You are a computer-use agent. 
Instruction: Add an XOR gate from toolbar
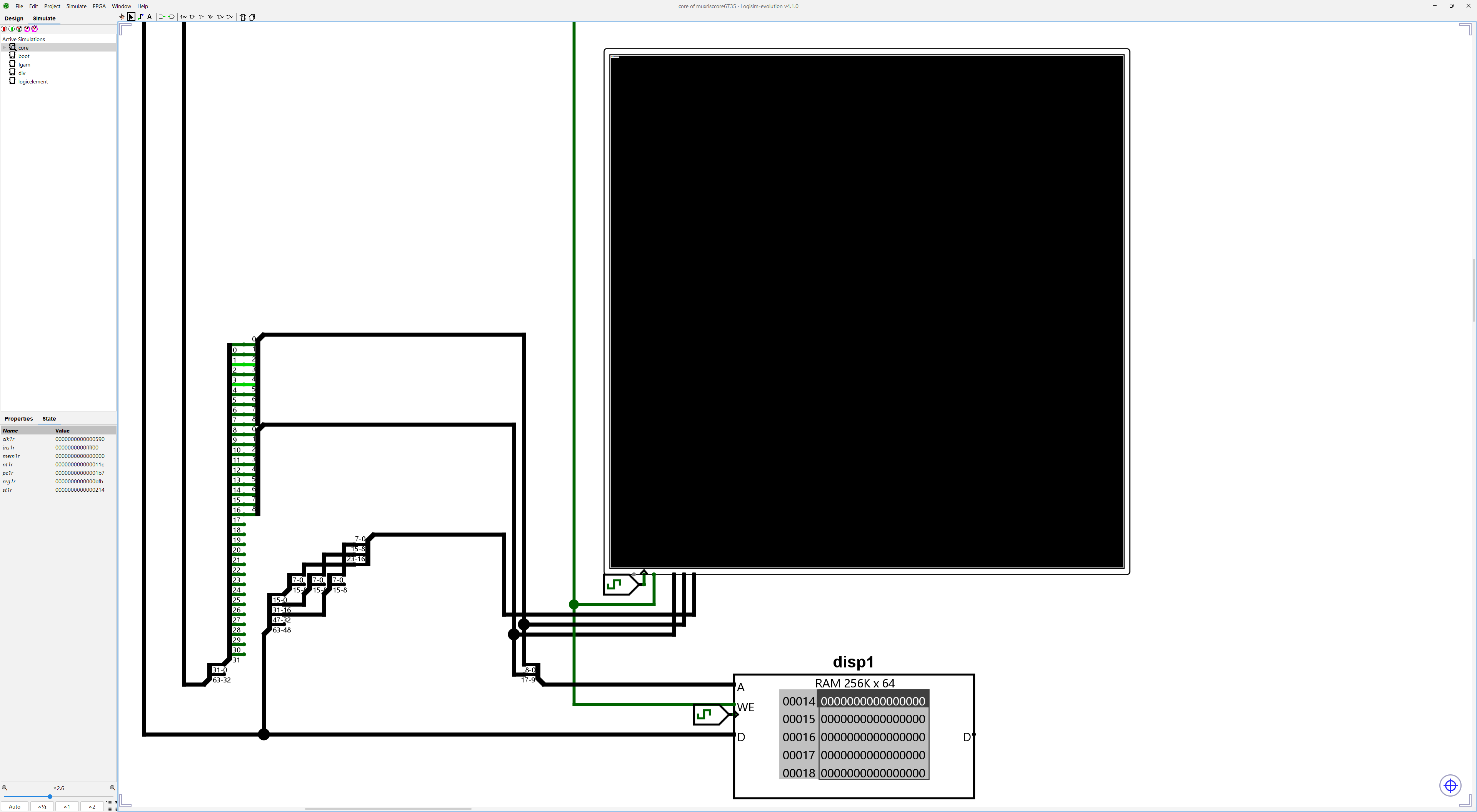tap(210, 17)
